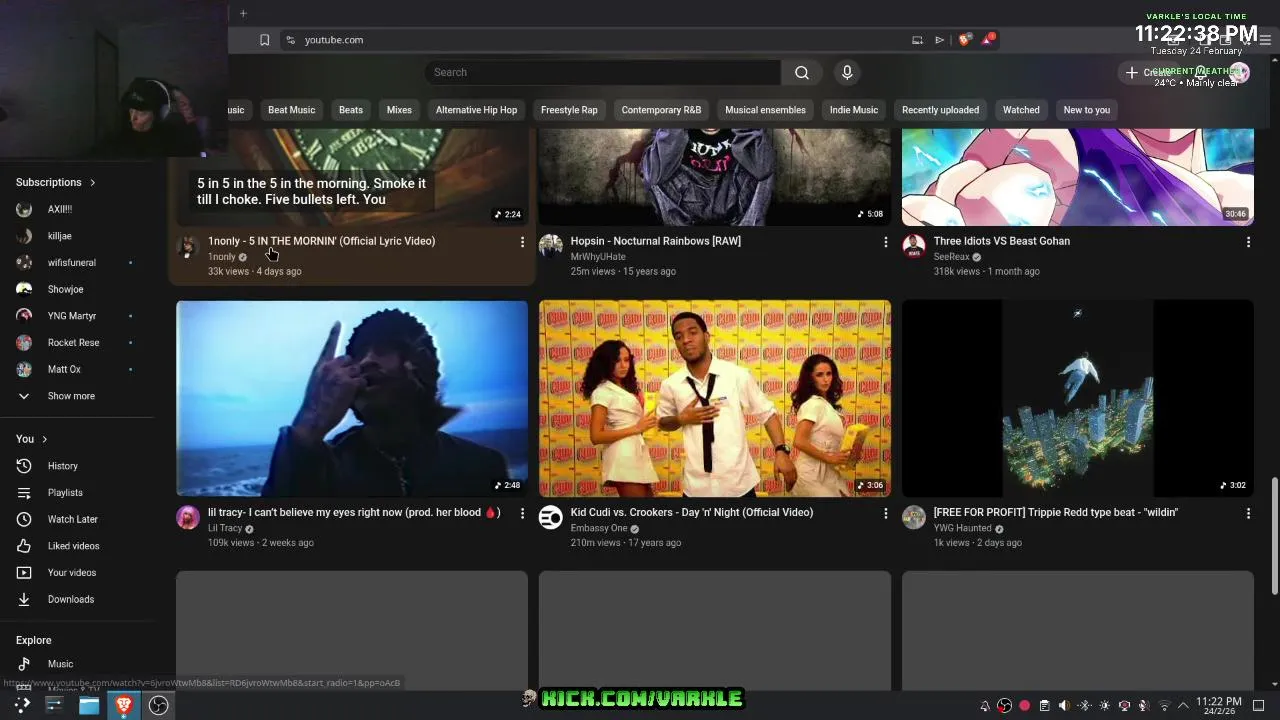Screen dimensions: 1280x720
Task: Select the Indie Music chip
Action: coord(853,110)
